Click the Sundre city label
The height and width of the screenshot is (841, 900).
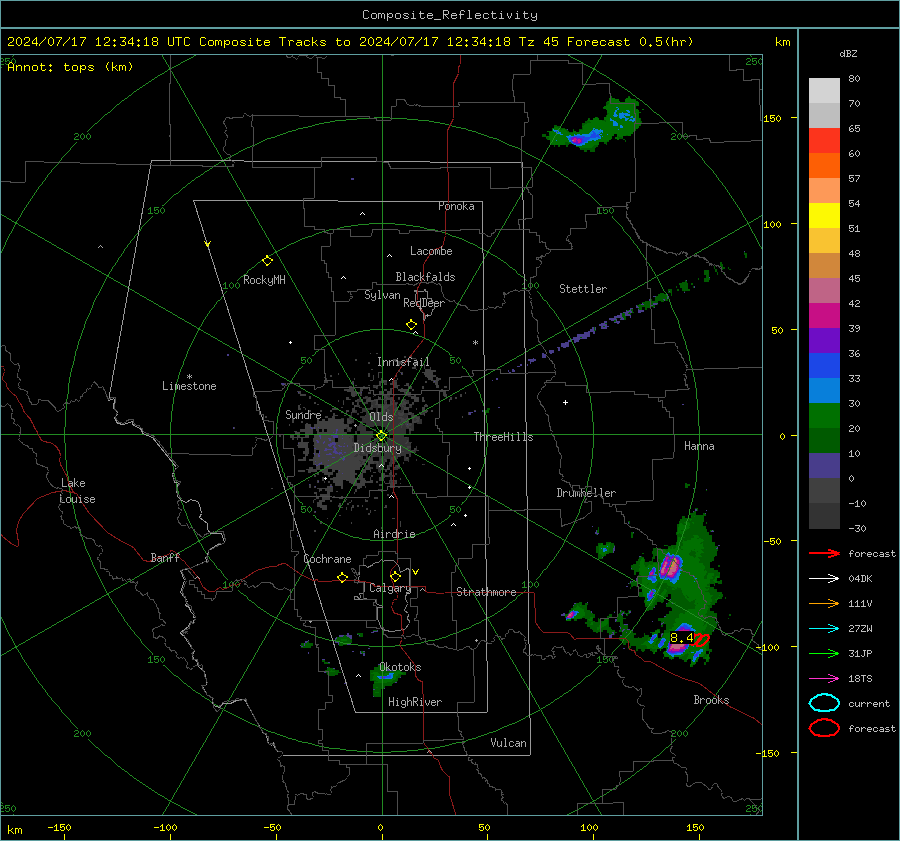point(303,414)
